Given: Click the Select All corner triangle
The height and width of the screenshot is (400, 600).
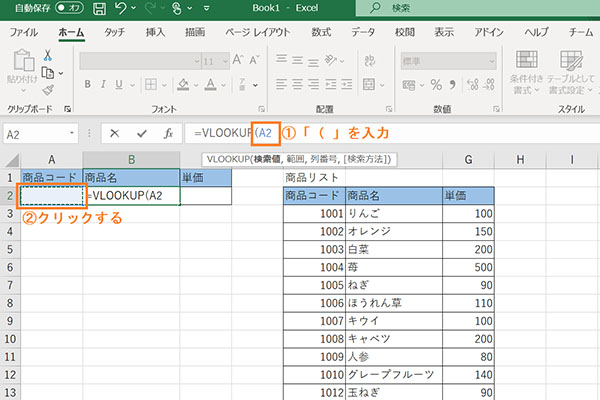Looking at the screenshot, I should point(11,160).
